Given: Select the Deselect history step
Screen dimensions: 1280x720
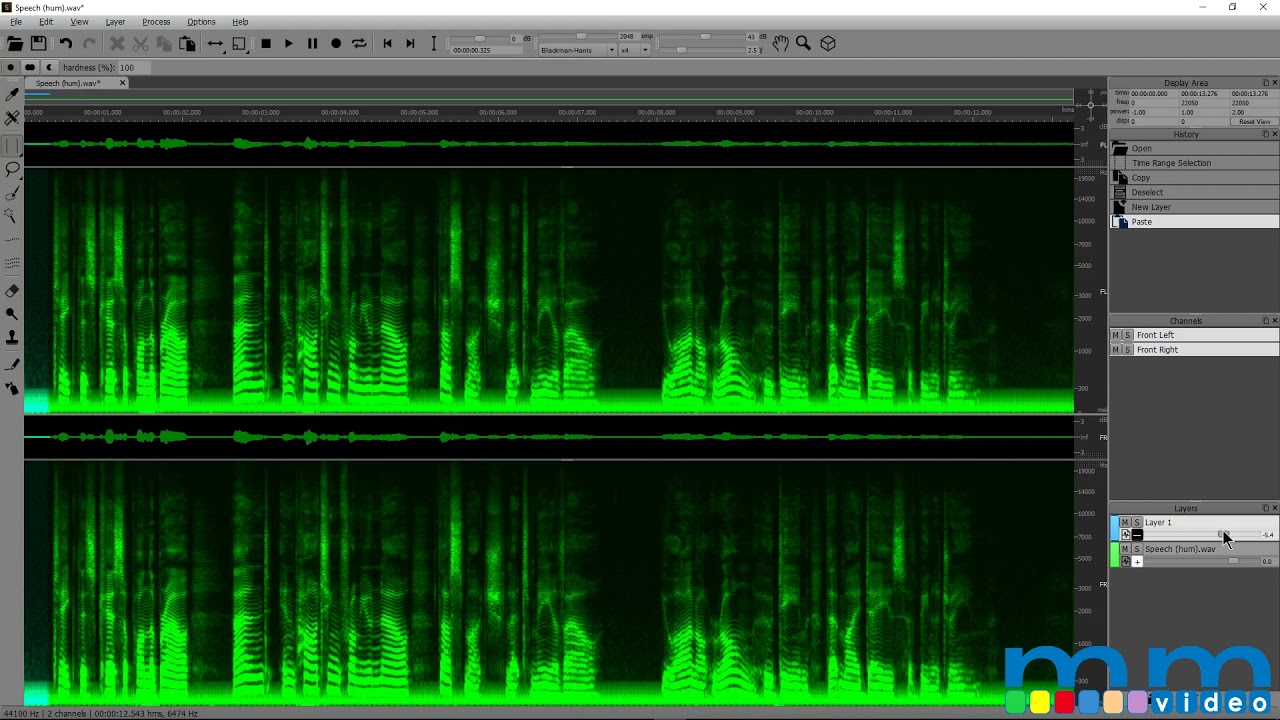Looking at the screenshot, I should 1195,192.
